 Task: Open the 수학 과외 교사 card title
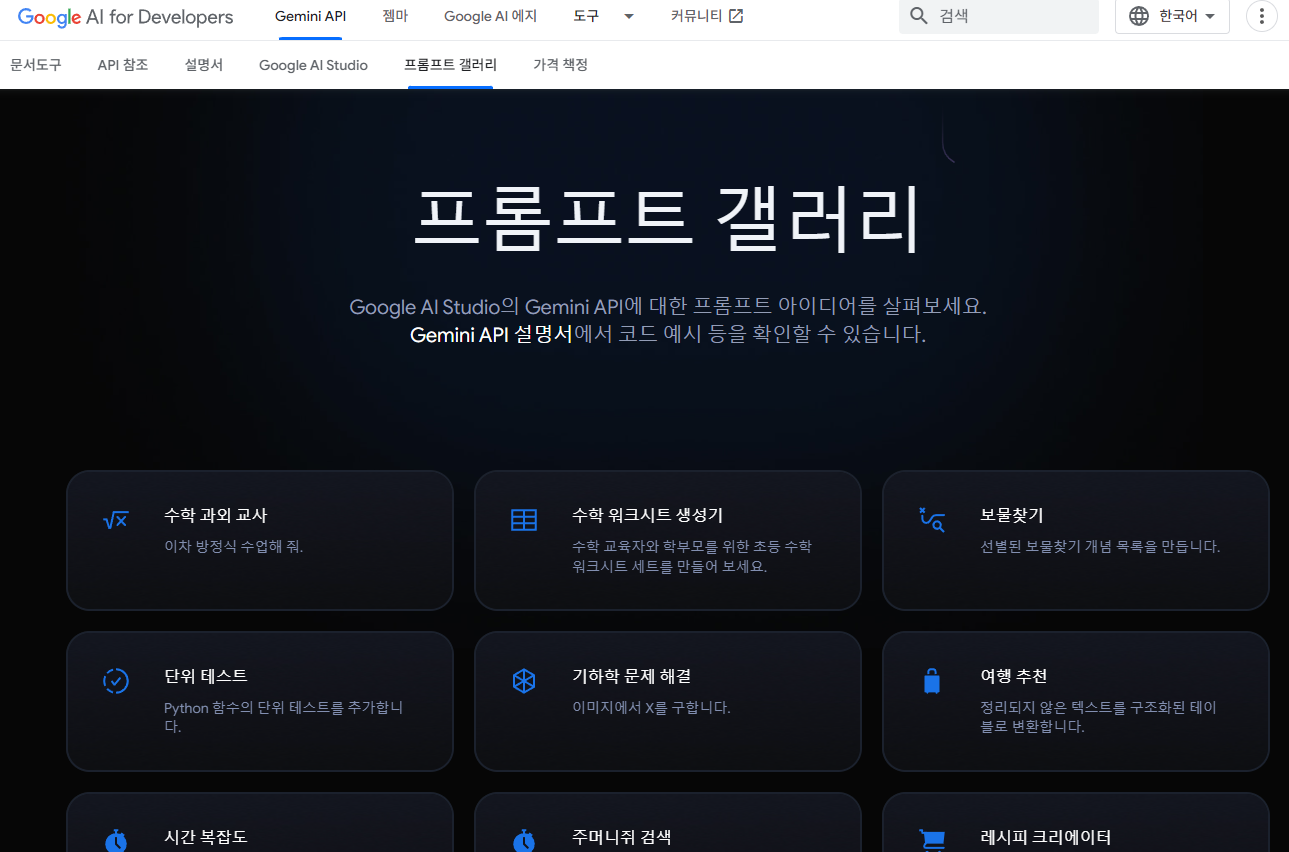coord(216,516)
